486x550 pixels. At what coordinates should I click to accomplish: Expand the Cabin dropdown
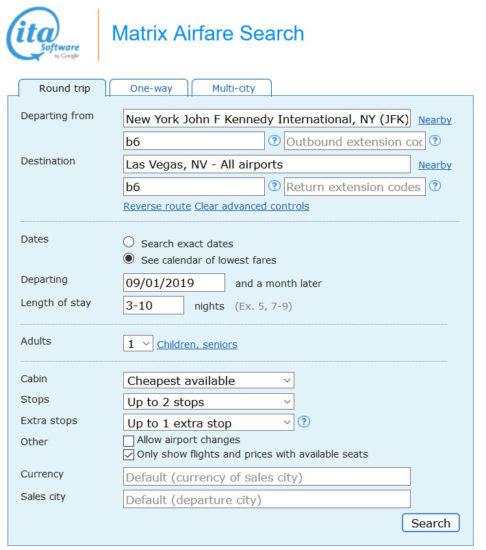tap(209, 381)
